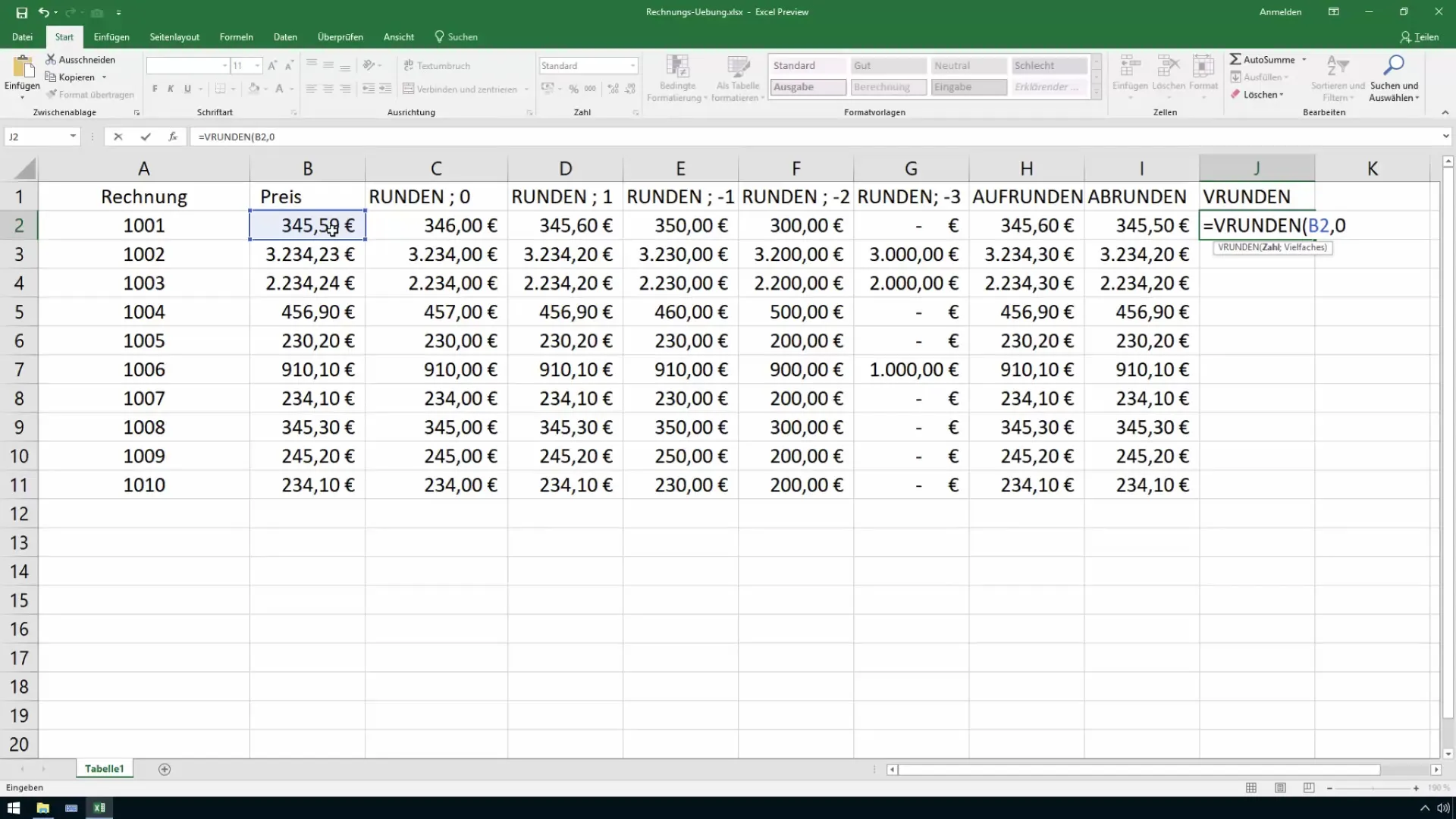This screenshot has width=1456, height=819.
Task: Toggle center horizontal alignment
Action: pos(328,89)
